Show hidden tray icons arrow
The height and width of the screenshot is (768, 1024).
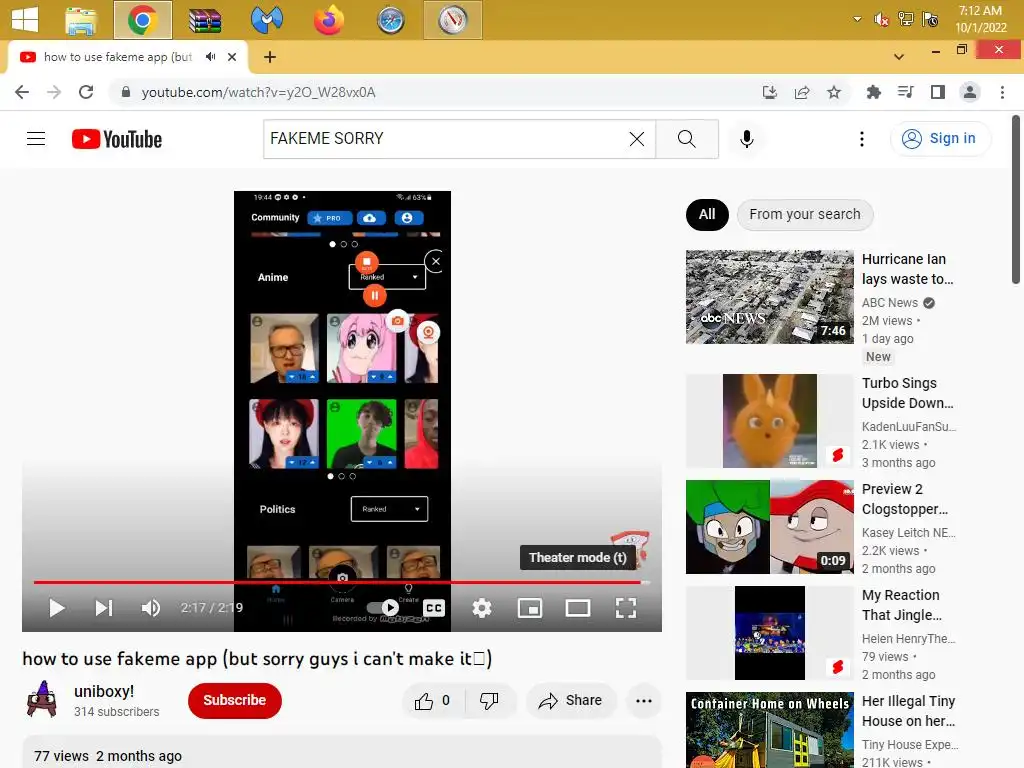point(857,20)
